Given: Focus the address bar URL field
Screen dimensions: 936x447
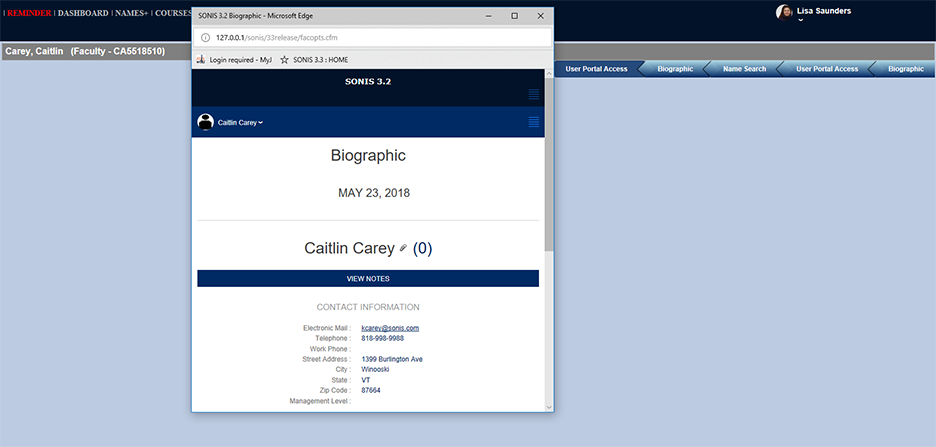Looking at the screenshot, I should point(372,37).
